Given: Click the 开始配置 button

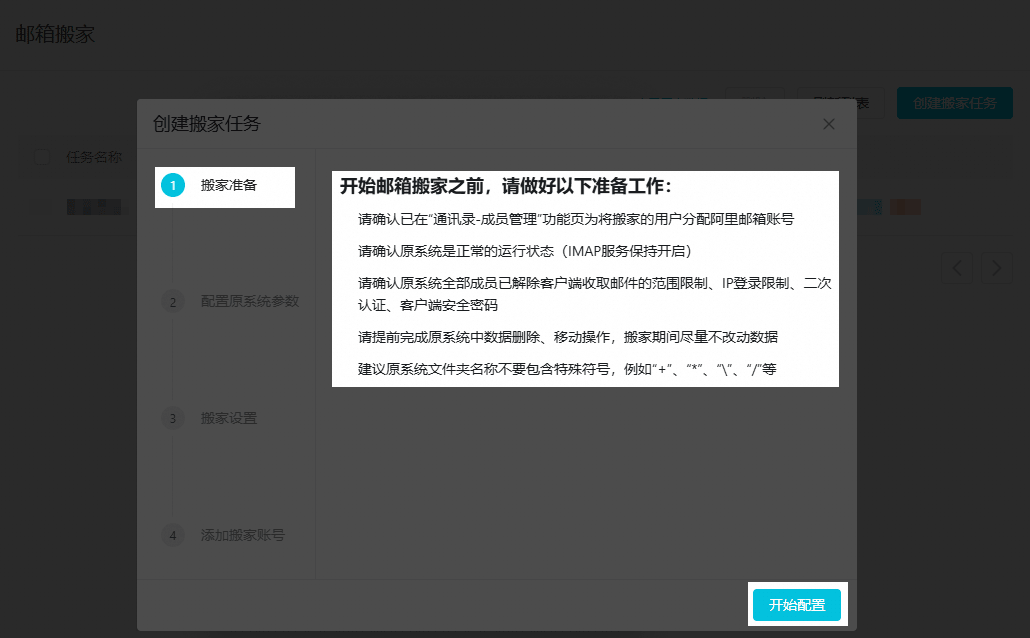Looking at the screenshot, I should [796, 604].
